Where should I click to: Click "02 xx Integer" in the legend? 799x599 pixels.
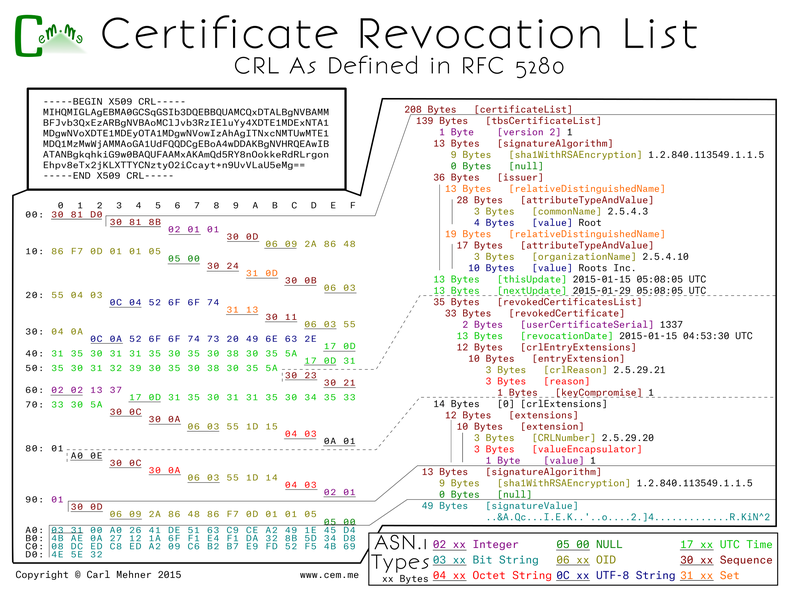(475, 544)
